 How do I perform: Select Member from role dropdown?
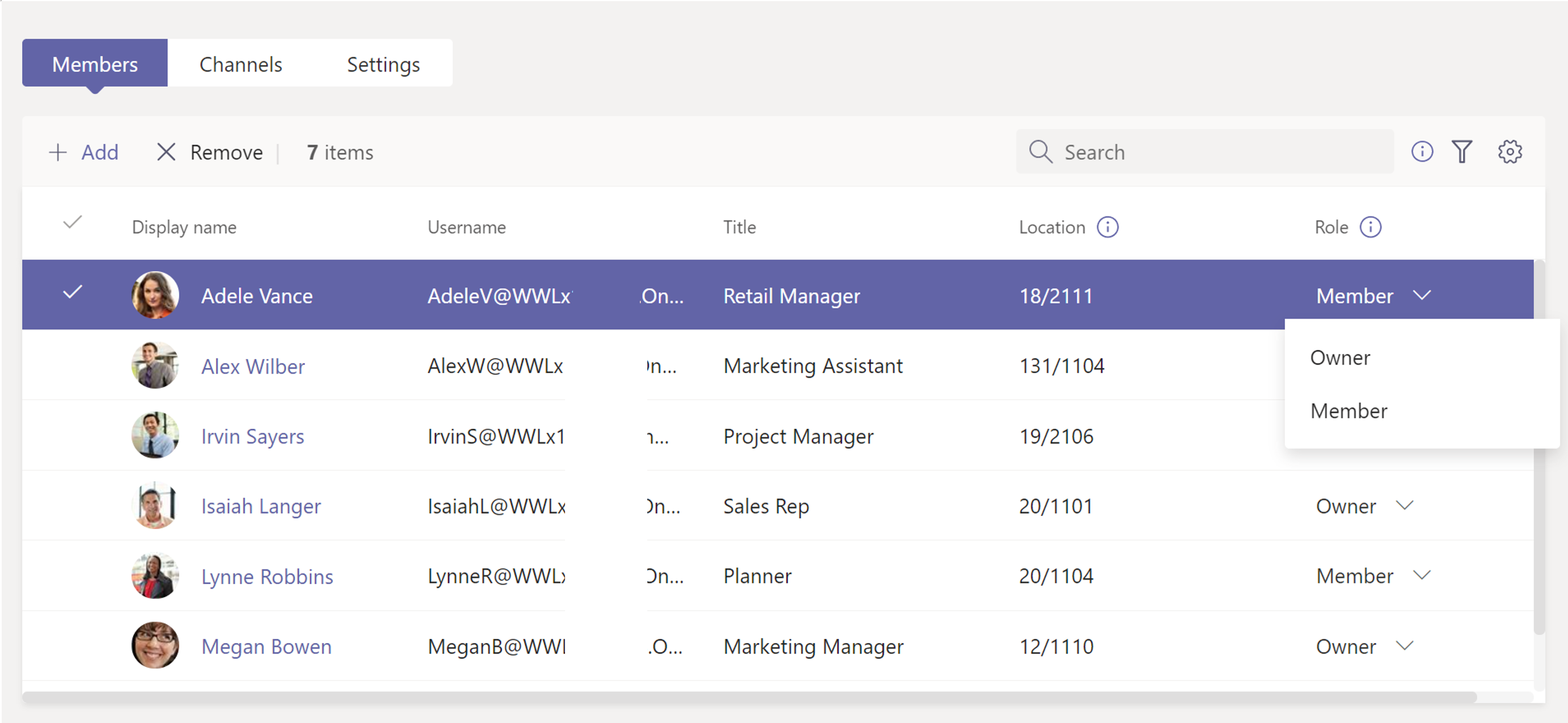click(1349, 410)
